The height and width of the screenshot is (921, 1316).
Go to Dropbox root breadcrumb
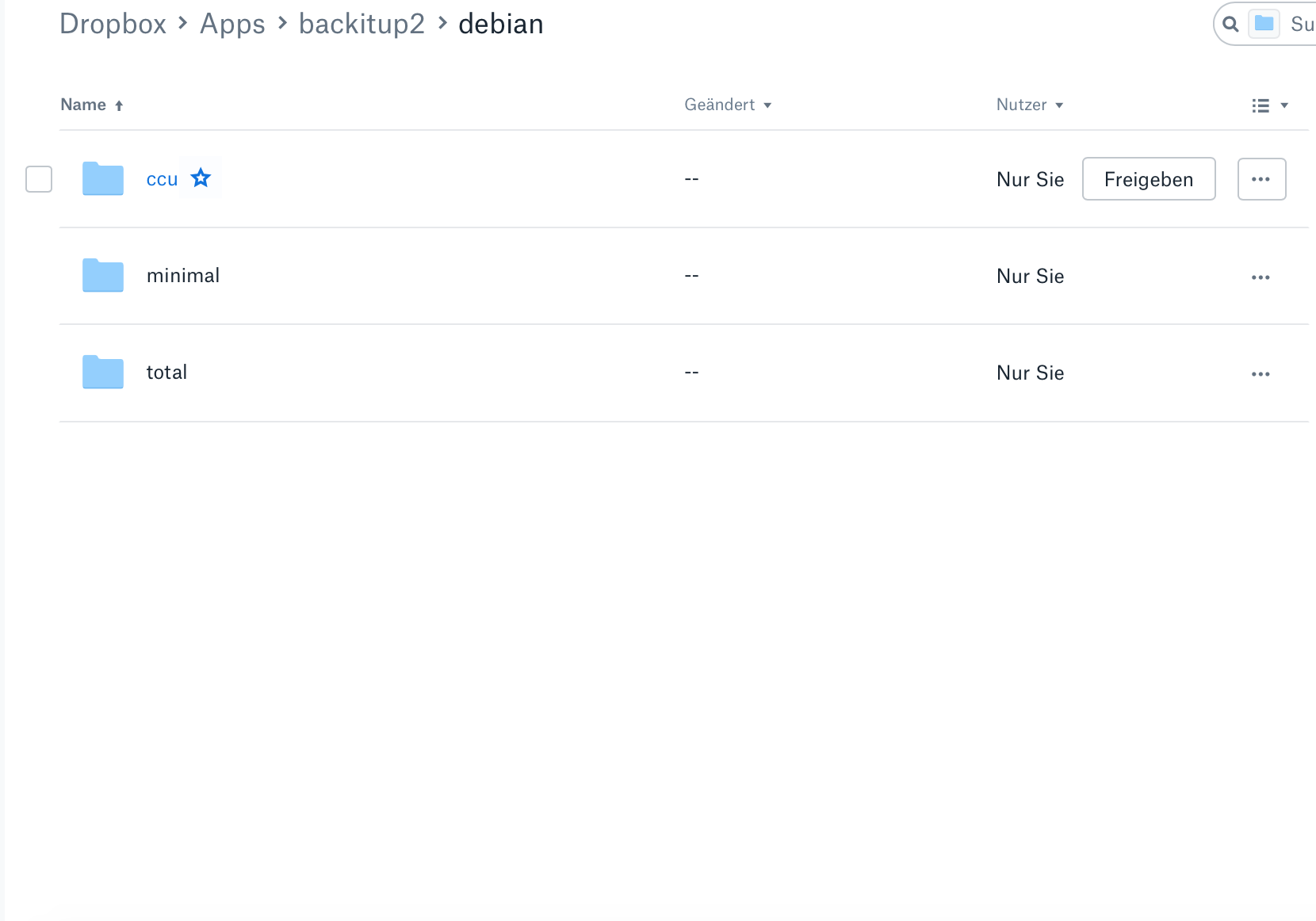click(x=113, y=24)
